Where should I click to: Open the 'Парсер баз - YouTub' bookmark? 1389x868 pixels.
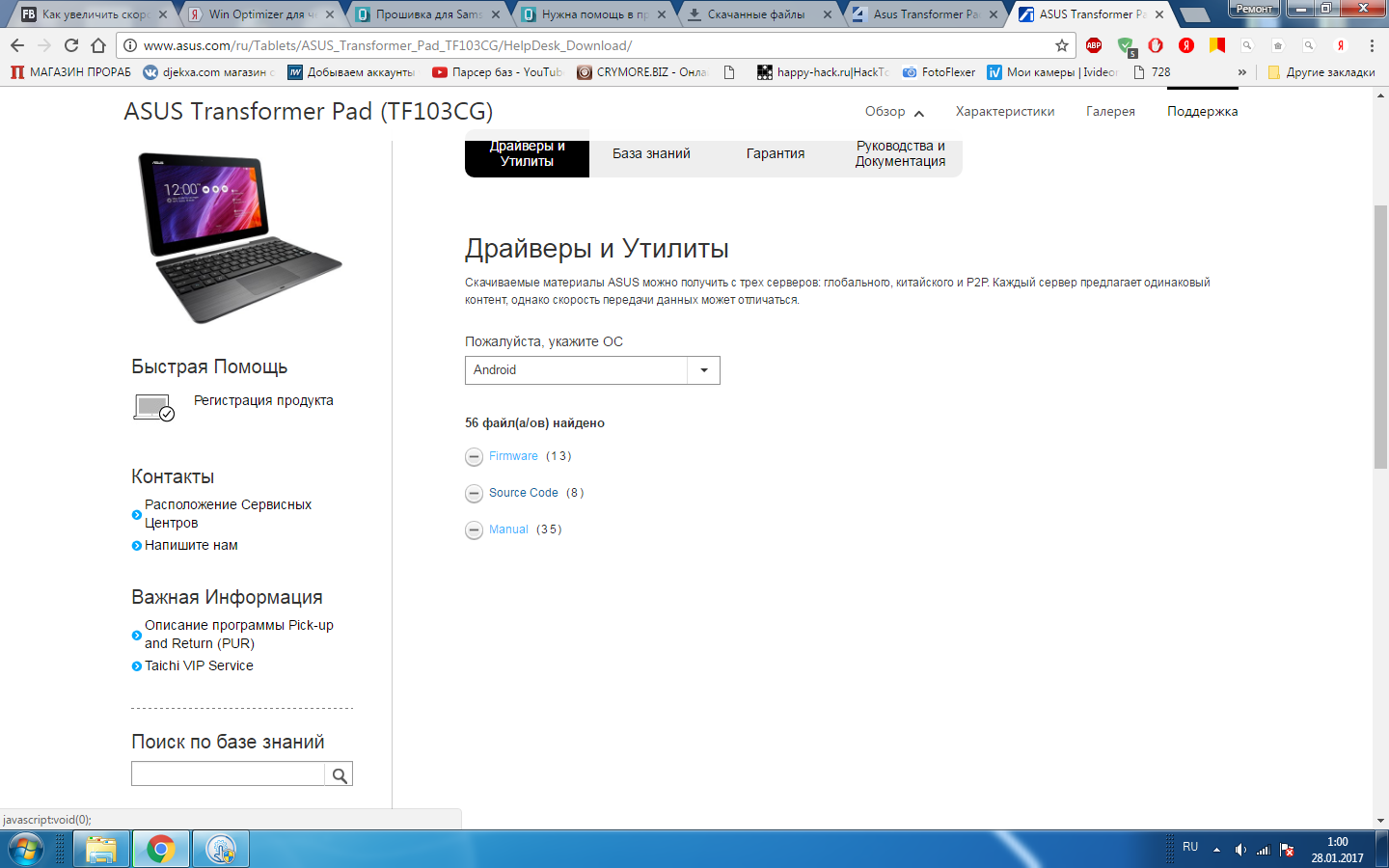pyautogui.click(x=498, y=72)
